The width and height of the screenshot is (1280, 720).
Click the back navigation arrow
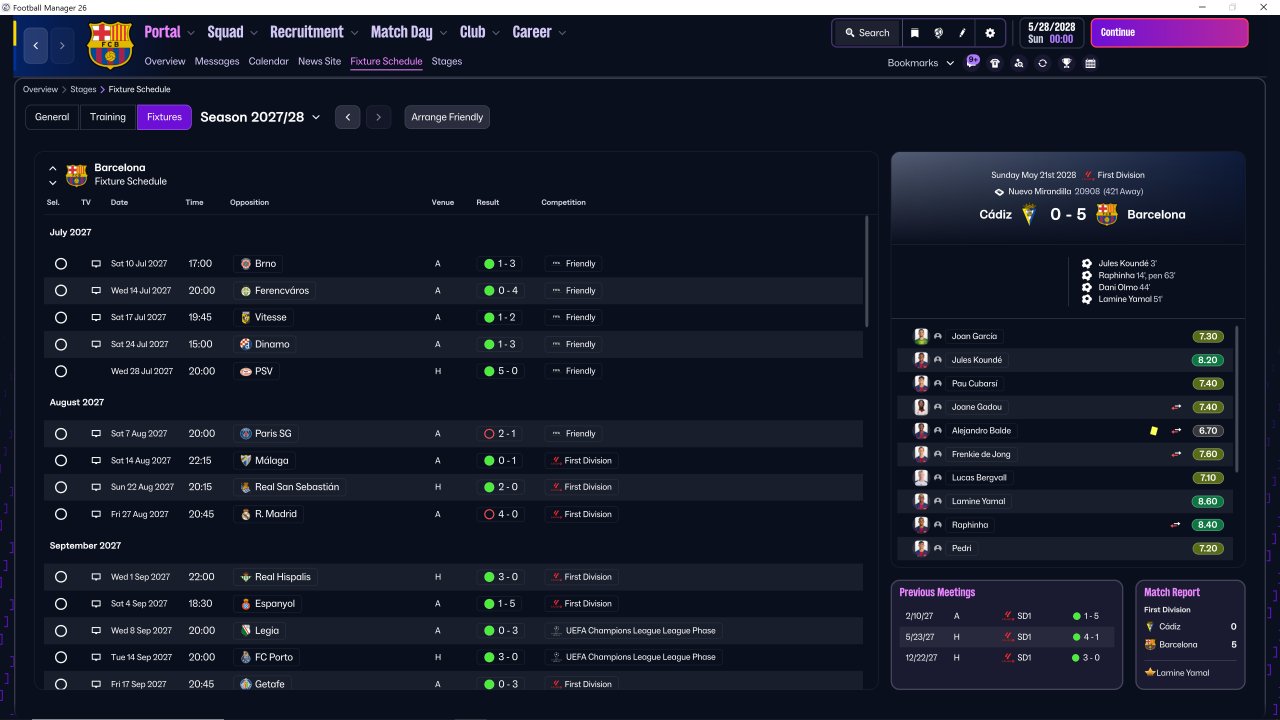pyautogui.click(x=37, y=45)
